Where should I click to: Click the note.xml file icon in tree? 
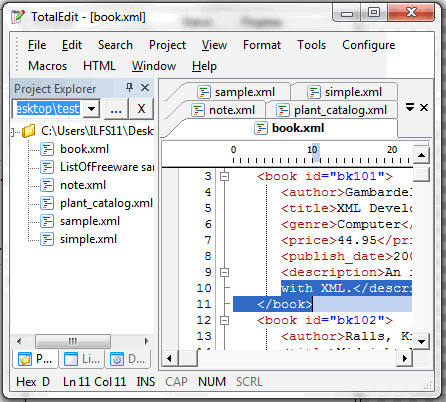[x=47, y=185]
